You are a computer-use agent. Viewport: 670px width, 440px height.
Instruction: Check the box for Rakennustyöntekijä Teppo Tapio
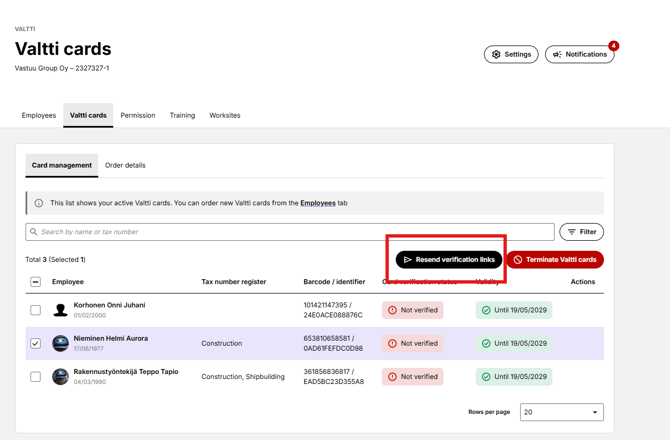(x=35, y=377)
